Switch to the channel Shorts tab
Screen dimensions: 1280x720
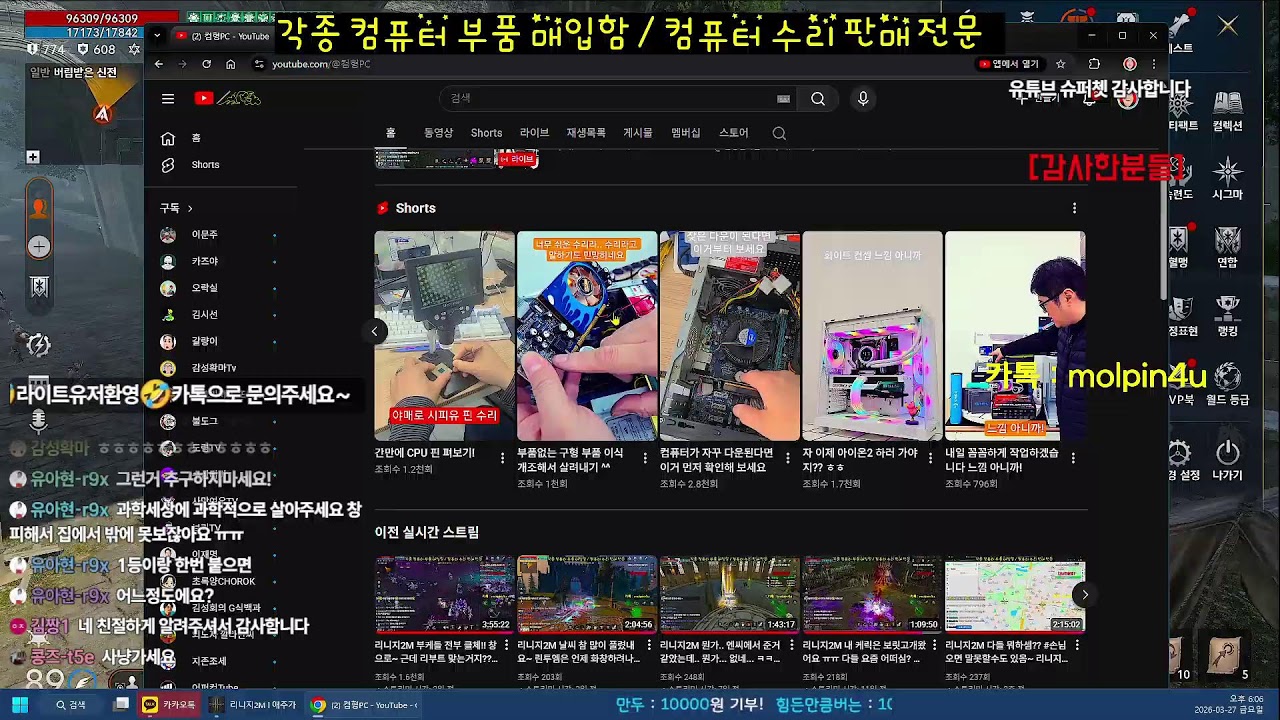point(486,133)
